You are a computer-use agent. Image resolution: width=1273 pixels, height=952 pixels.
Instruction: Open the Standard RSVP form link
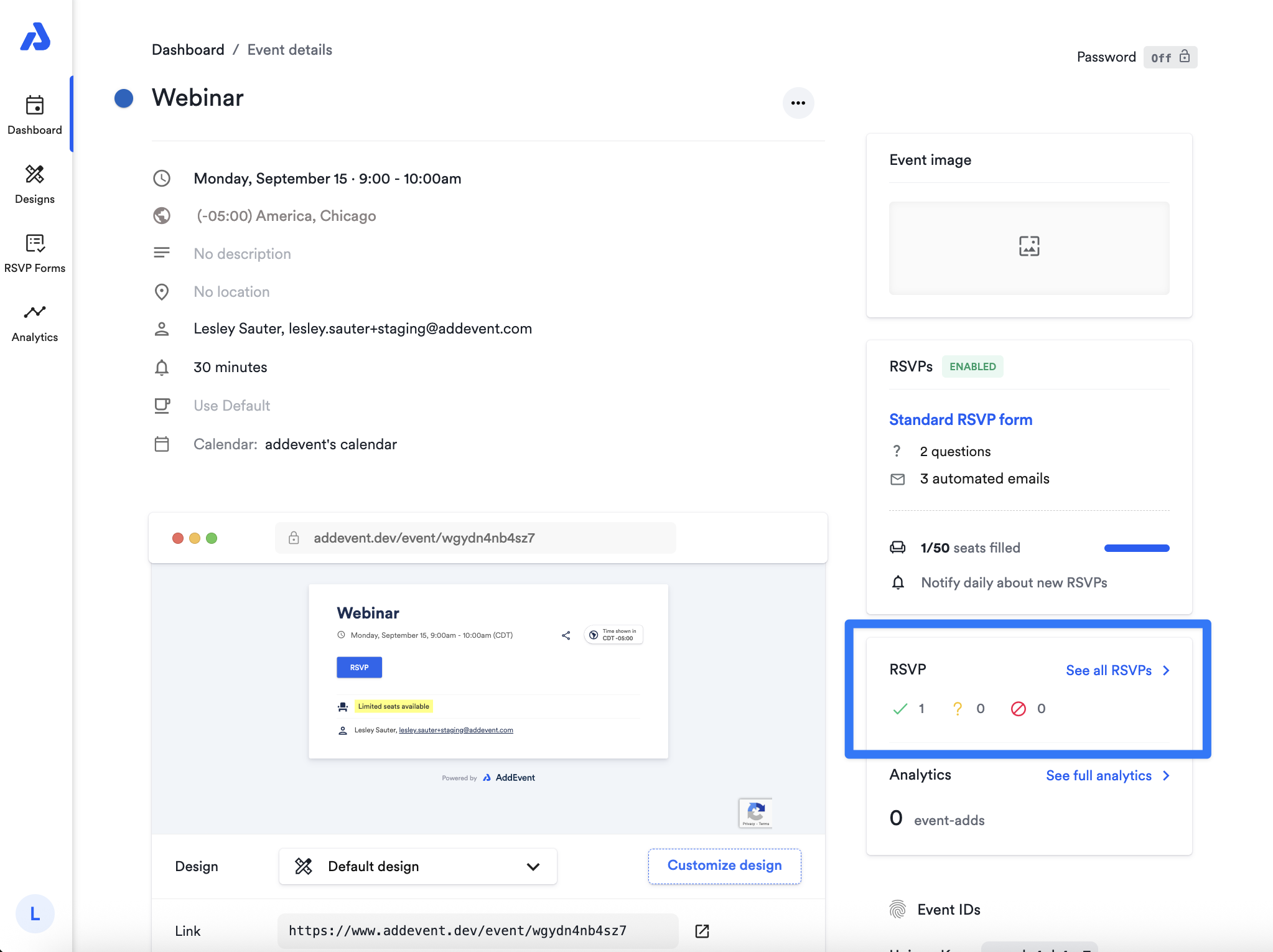coord(961,419)
